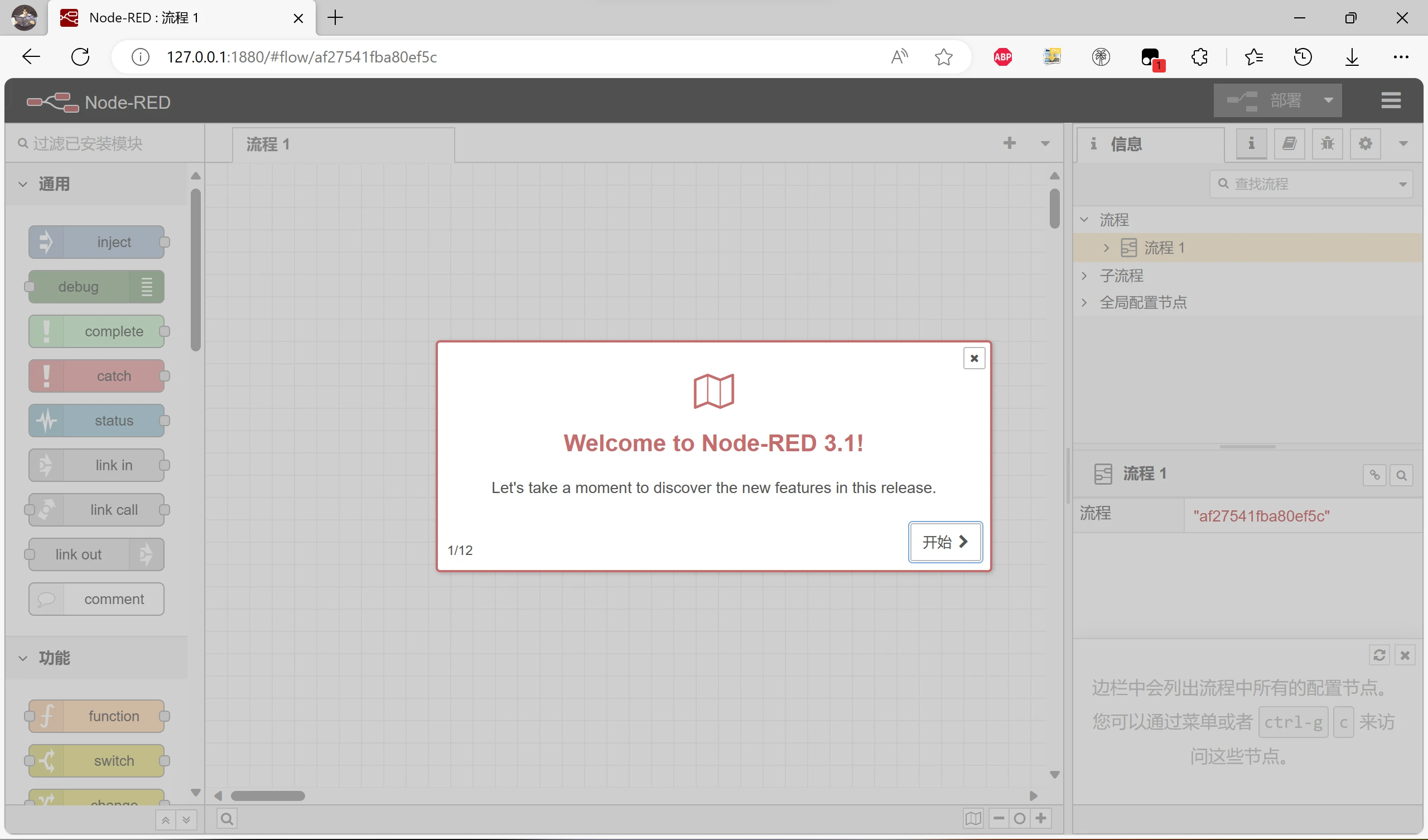Open the help book sidebar tab

1289,144
